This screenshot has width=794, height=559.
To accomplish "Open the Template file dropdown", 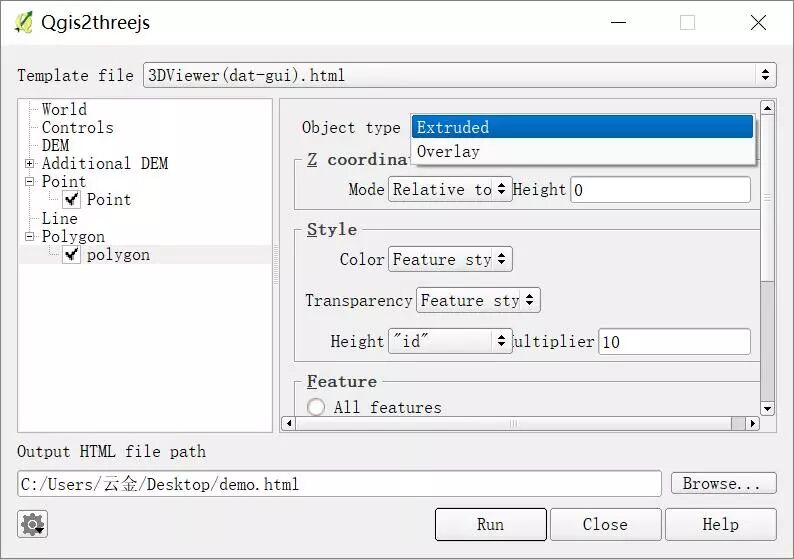I will click(460, 75).
